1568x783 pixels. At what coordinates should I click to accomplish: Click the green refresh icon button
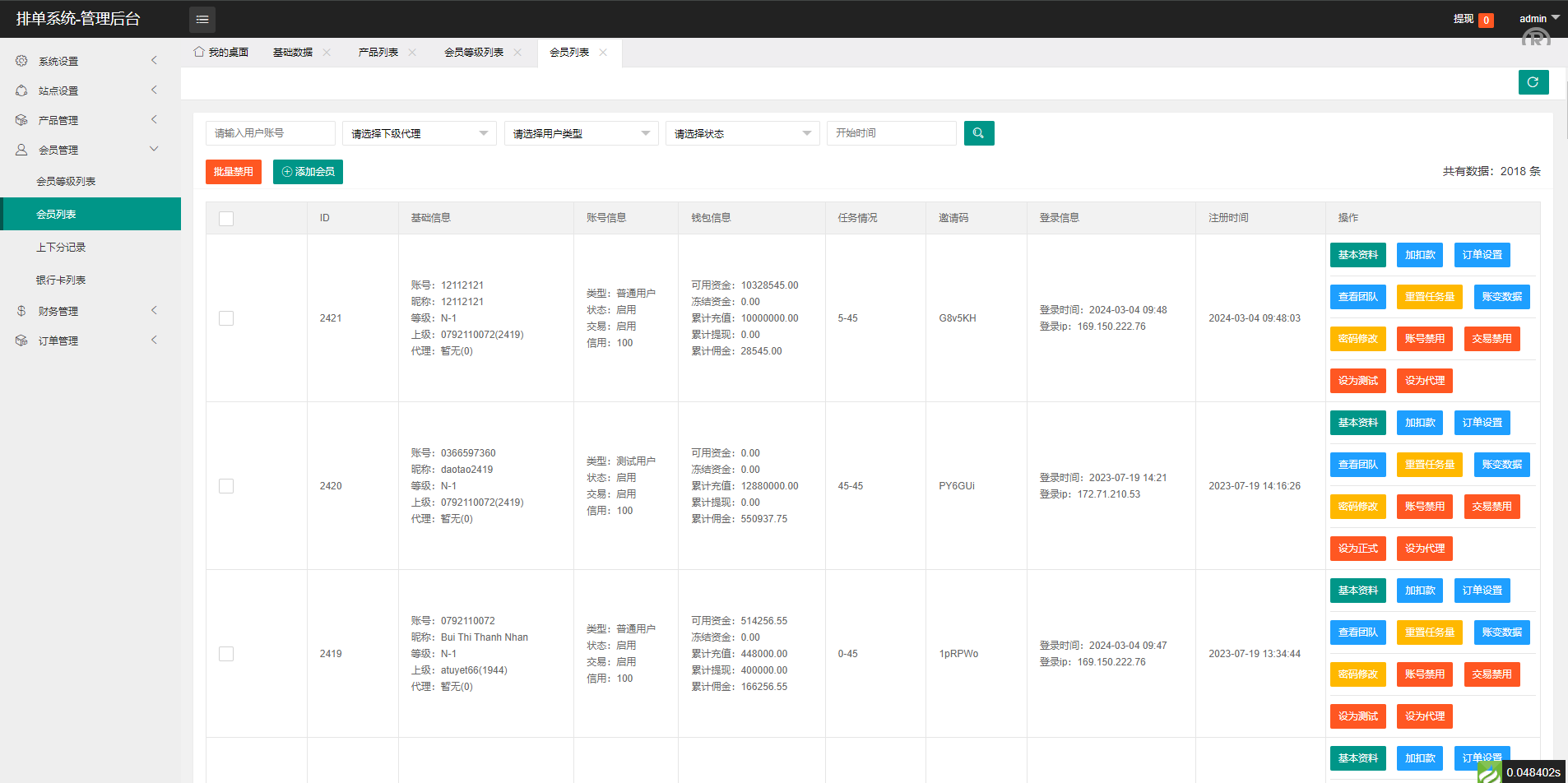point(1533,82)
